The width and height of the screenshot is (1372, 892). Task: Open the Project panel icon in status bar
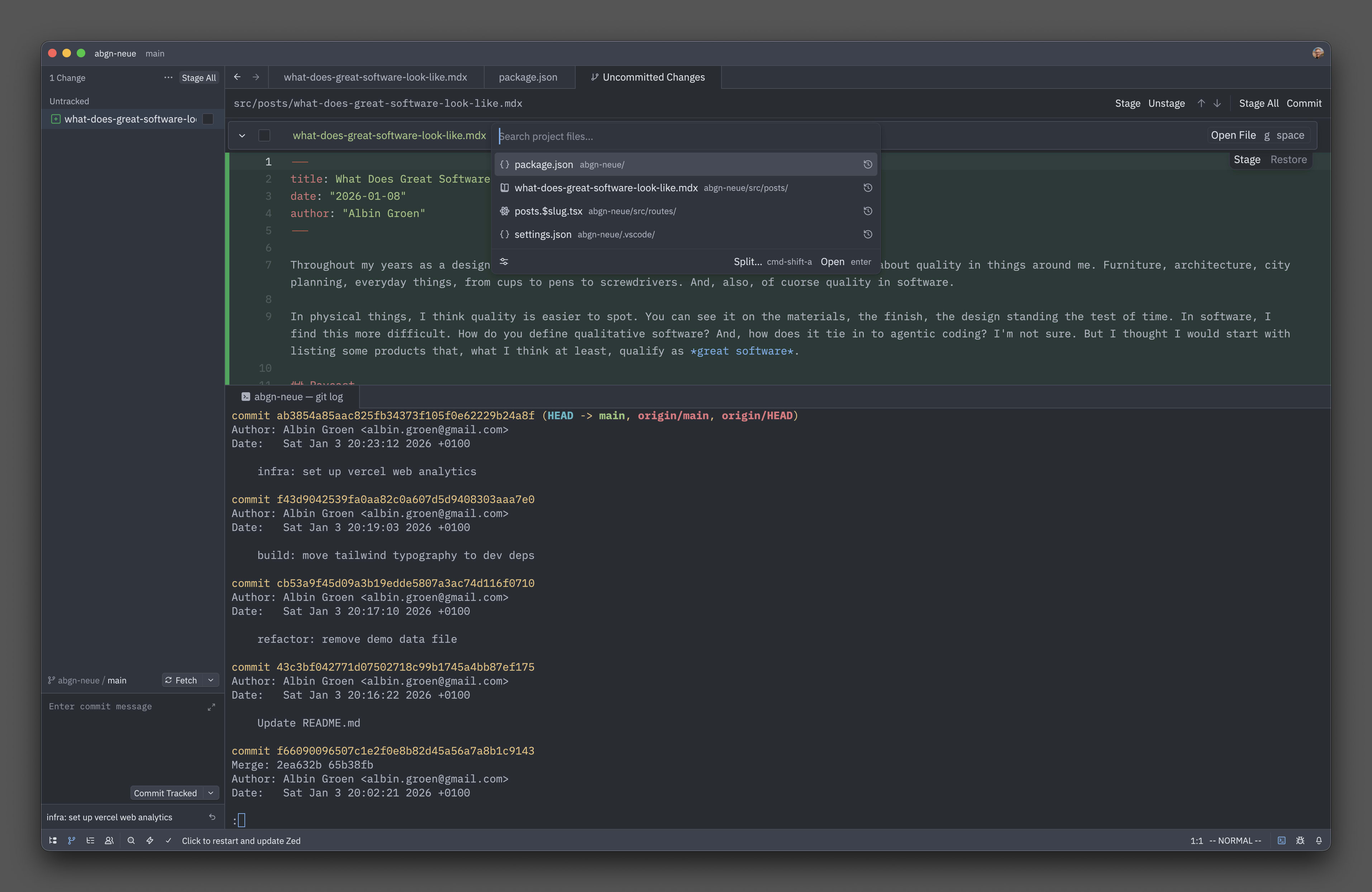(53, 841)
